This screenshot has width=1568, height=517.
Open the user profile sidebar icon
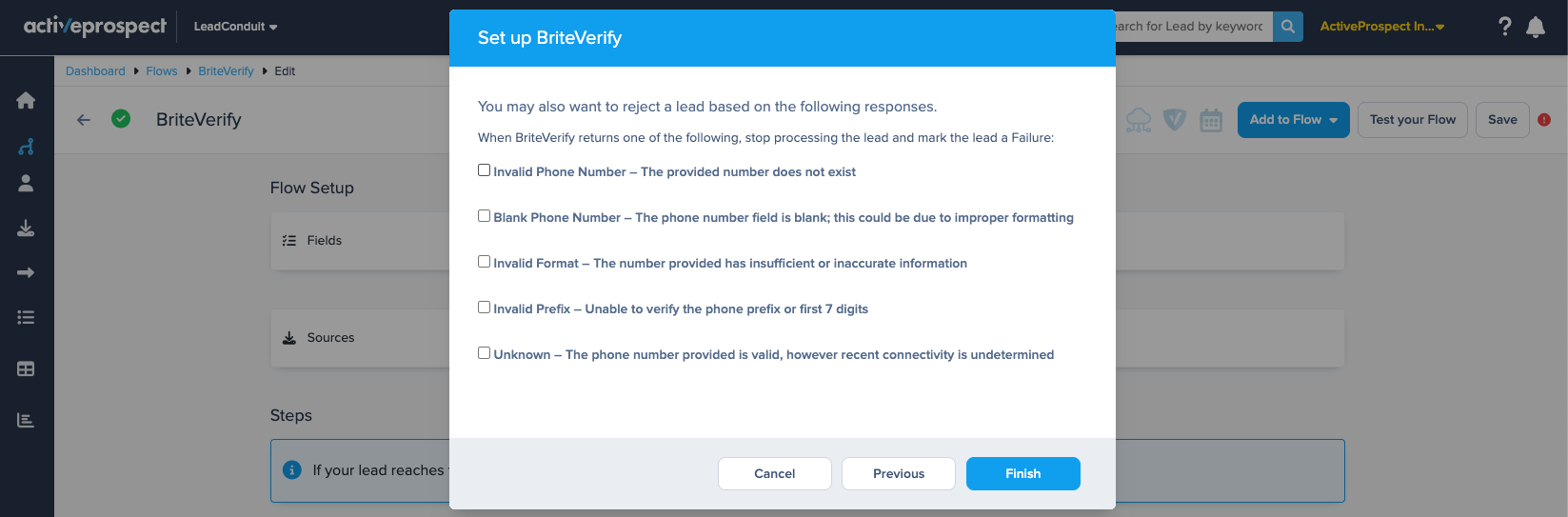pyautogui.click(x=26, y=183)
